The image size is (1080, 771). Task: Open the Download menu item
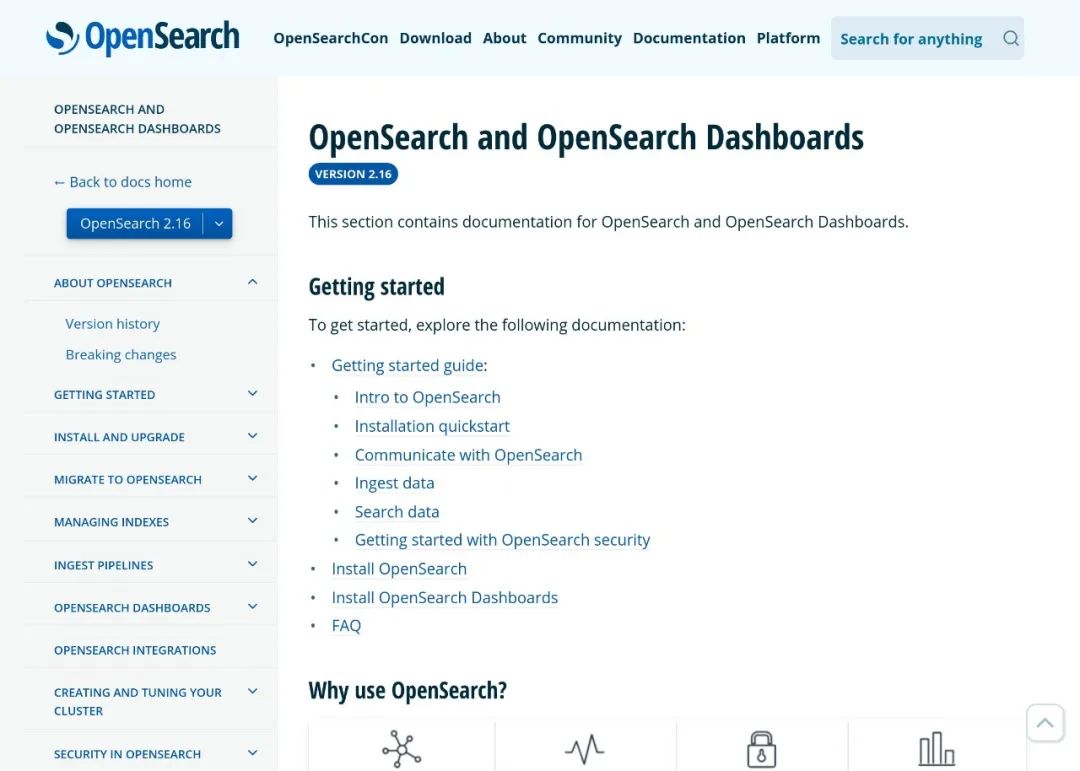pos(435,39)
